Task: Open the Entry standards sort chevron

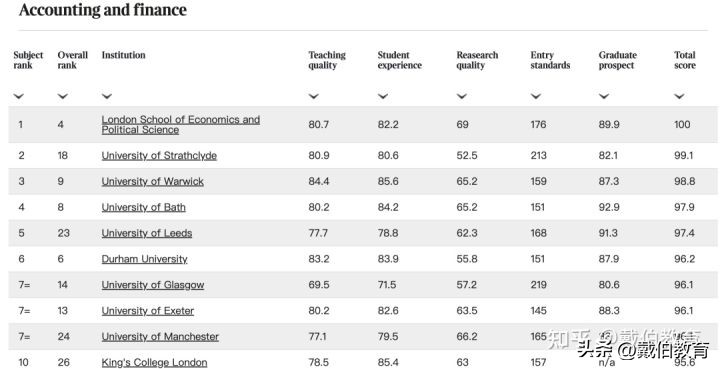Action: coord(536,96)
